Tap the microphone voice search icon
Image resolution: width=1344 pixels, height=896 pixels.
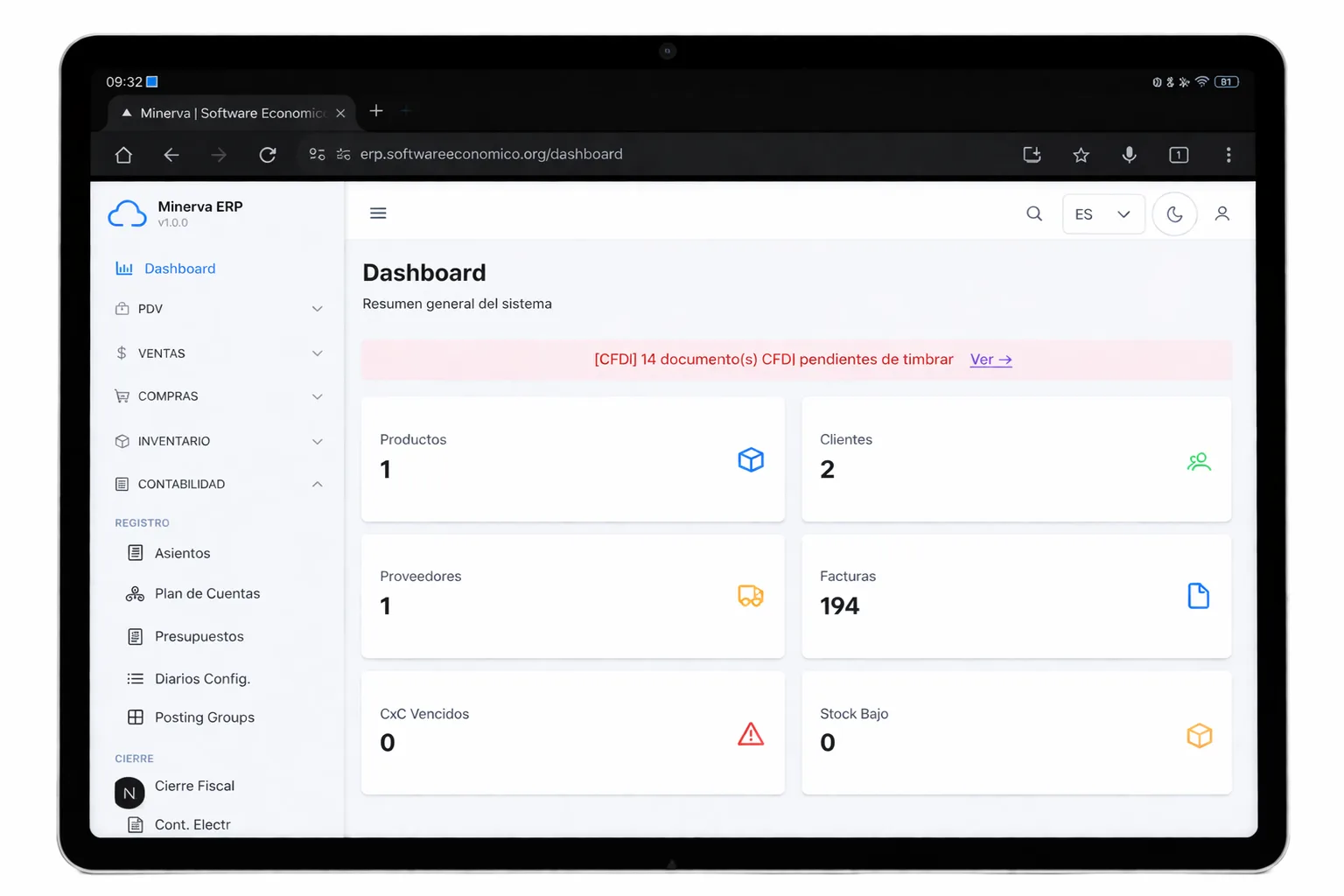1129,155
